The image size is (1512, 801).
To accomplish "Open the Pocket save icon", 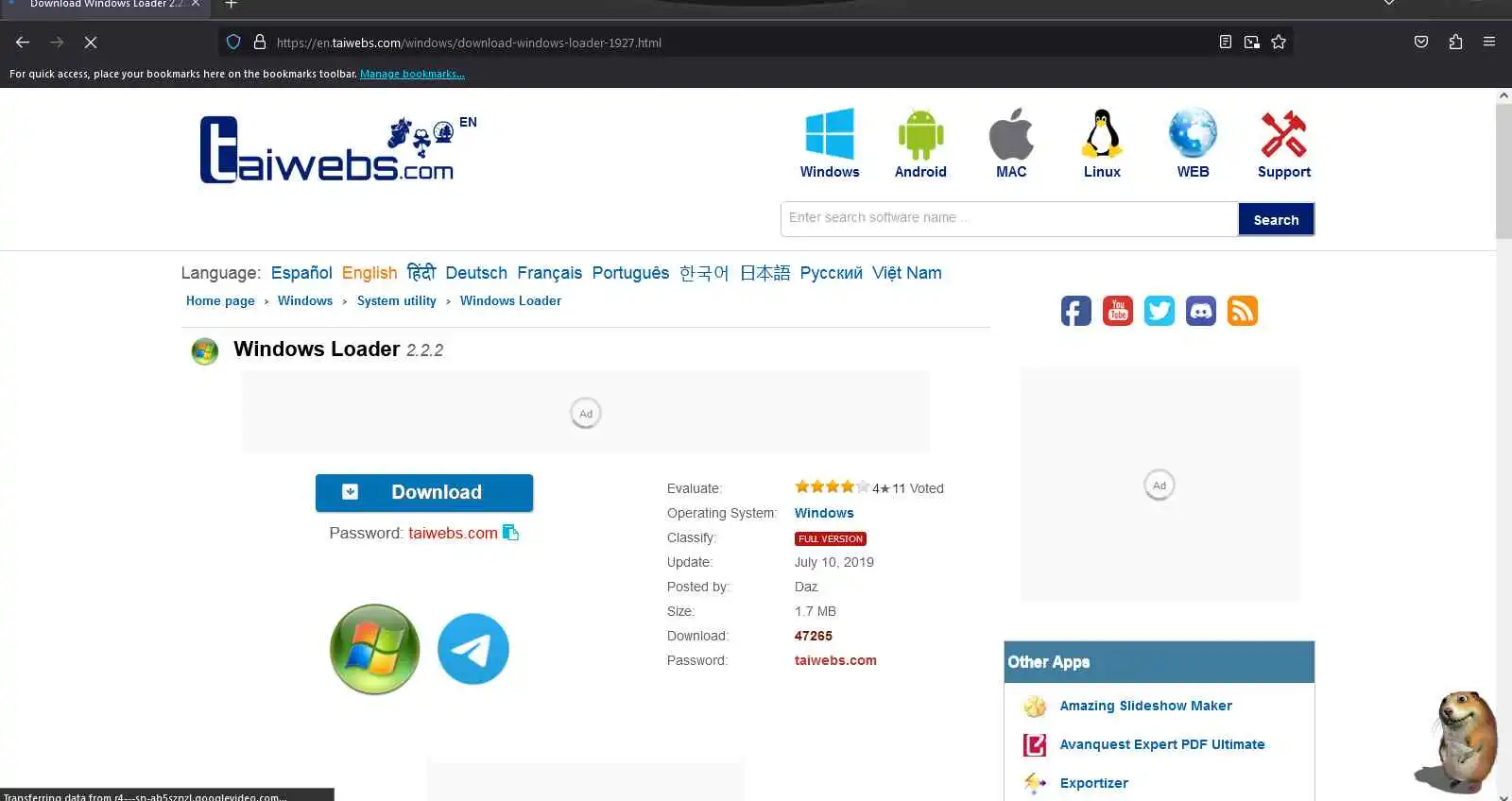I will point(1421,43).
